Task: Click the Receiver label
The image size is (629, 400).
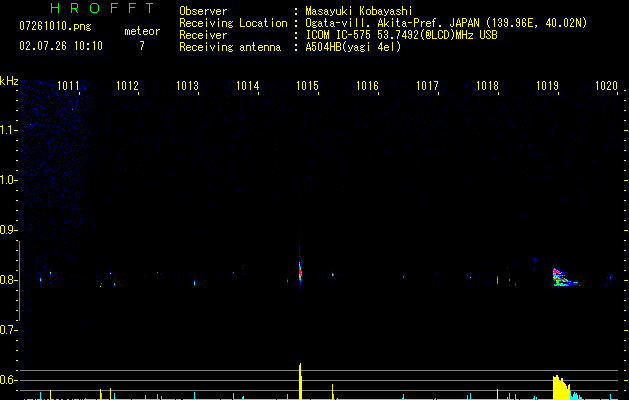Action: click(x=203, y=35)
